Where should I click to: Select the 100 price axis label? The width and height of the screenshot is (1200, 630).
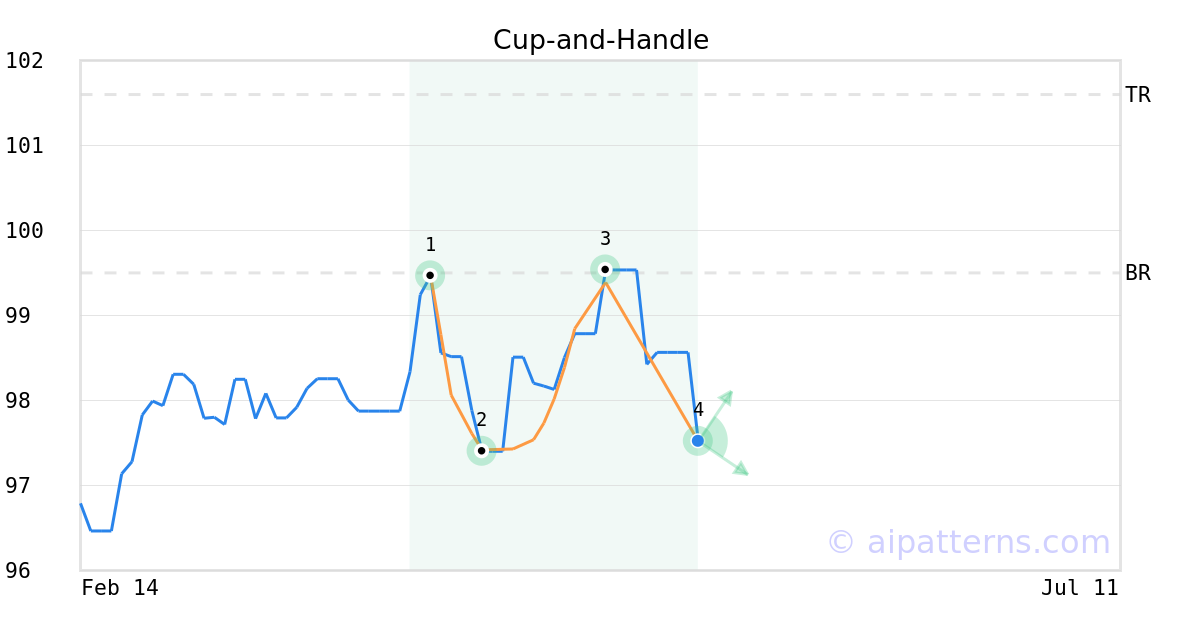[x=24, y=231]
